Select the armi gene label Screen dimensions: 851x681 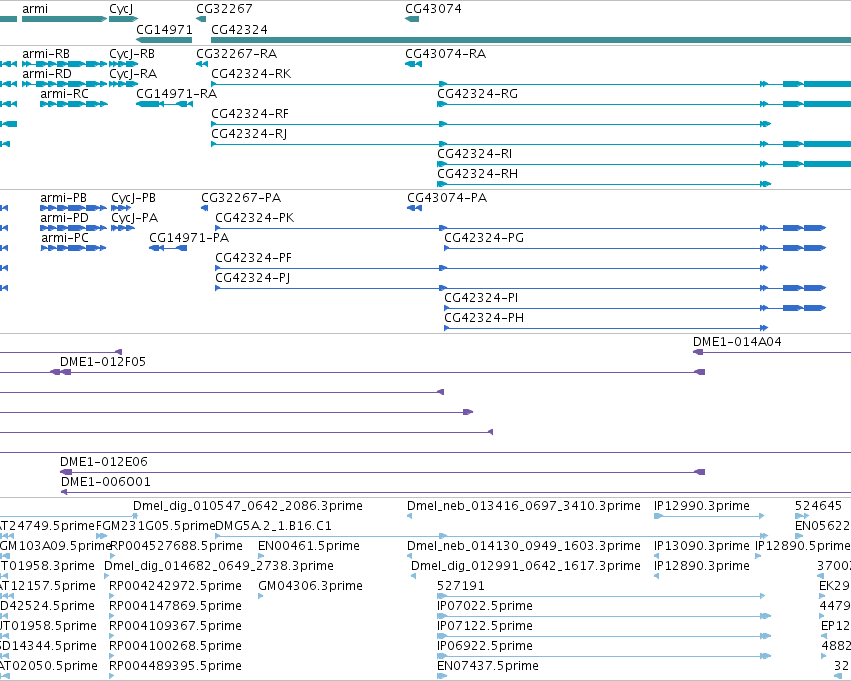click(x=35, y=9)
